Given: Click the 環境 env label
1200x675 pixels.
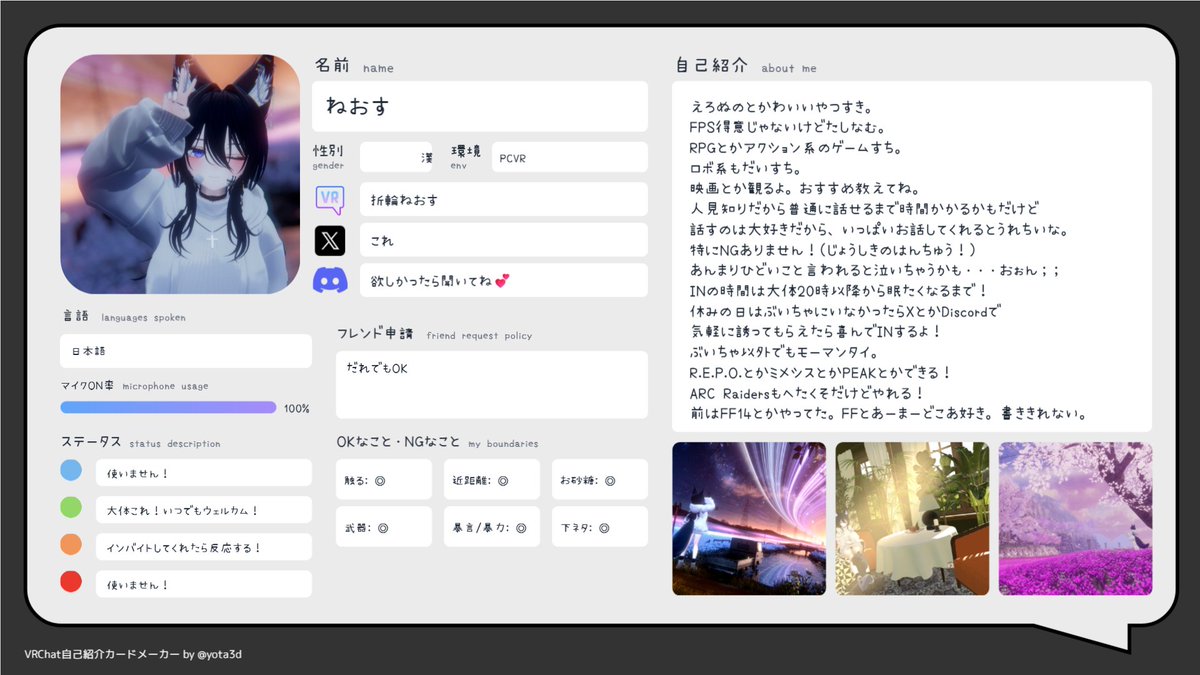Looking at the screenshot, I should [465, 156].
